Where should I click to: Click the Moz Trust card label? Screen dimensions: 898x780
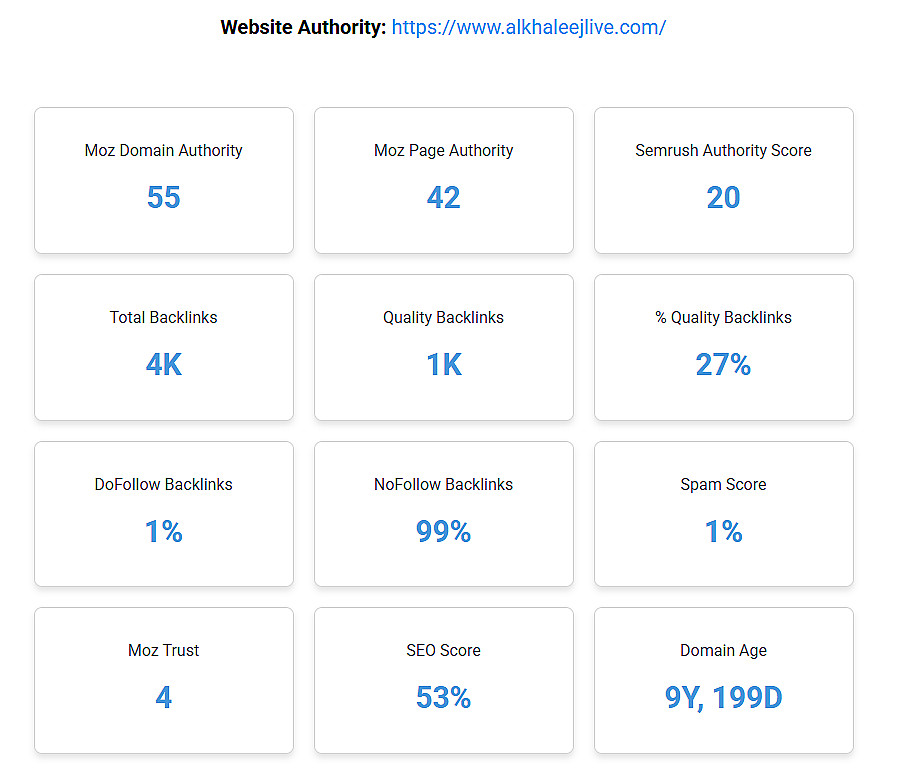[164, 651]
